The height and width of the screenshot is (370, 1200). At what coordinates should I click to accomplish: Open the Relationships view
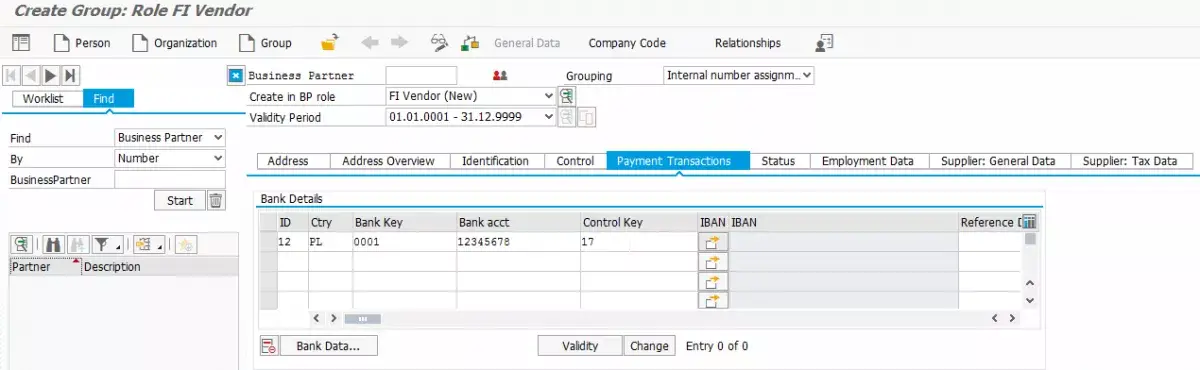tap(748, 43)
